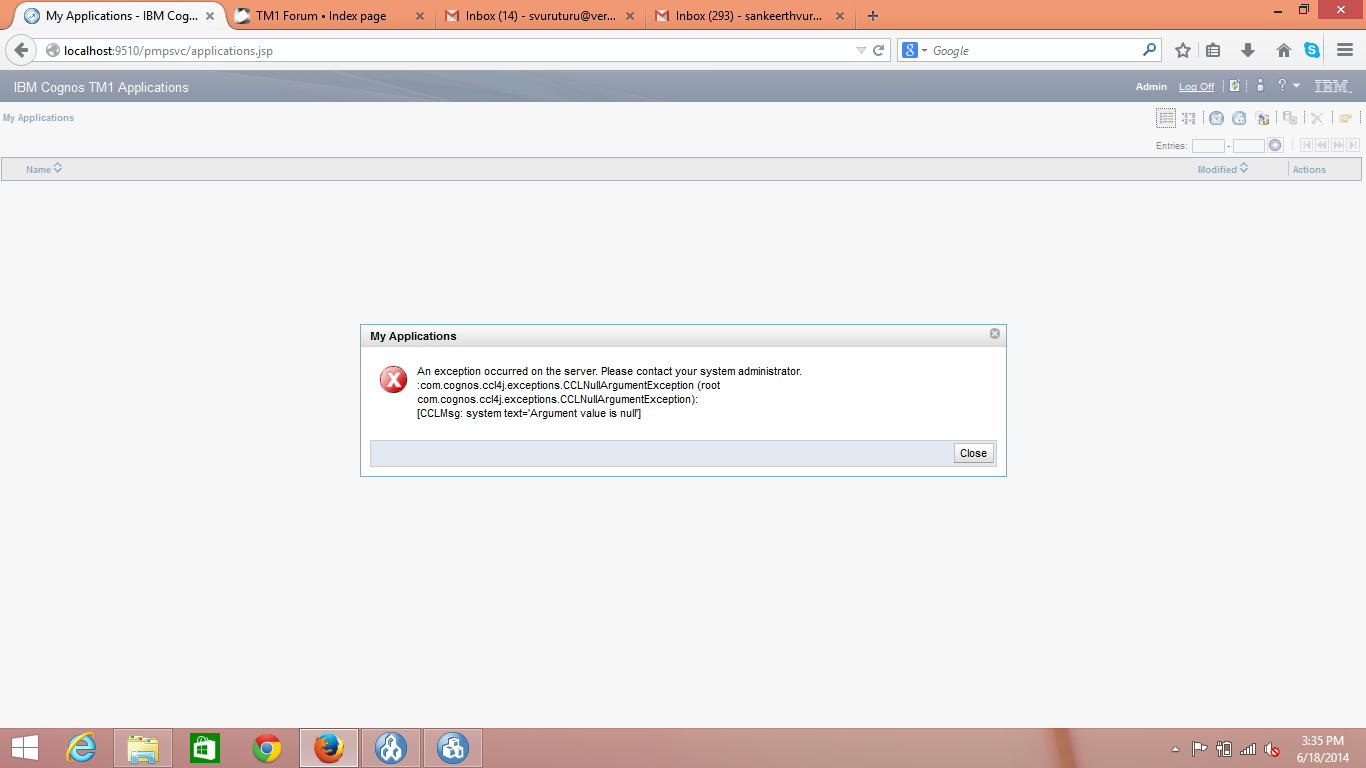Switch to the Inbox (293) Gmail tab

[x=749, y=16]
